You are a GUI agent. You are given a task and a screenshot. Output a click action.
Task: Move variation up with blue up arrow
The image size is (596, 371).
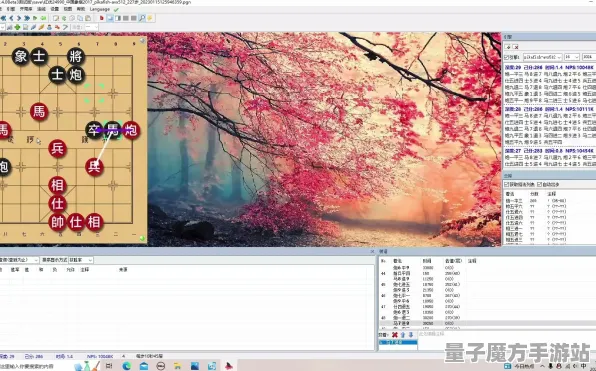coord(403,335)
